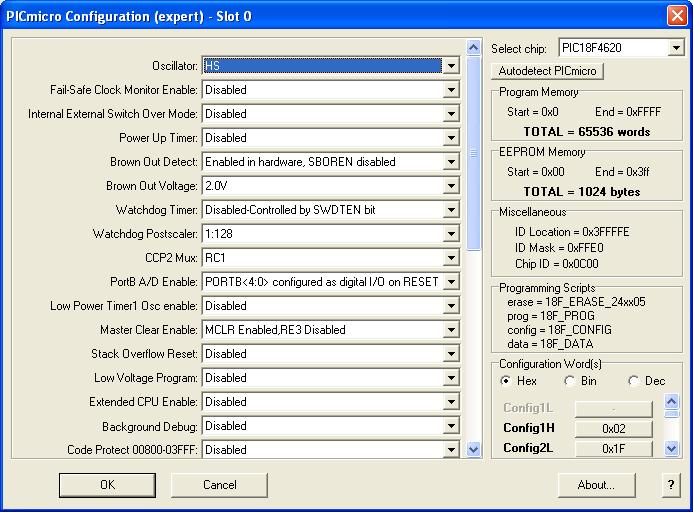Click 'Chip ID = 0x0C00' text
693x512 pixels.
pos(557,264)
